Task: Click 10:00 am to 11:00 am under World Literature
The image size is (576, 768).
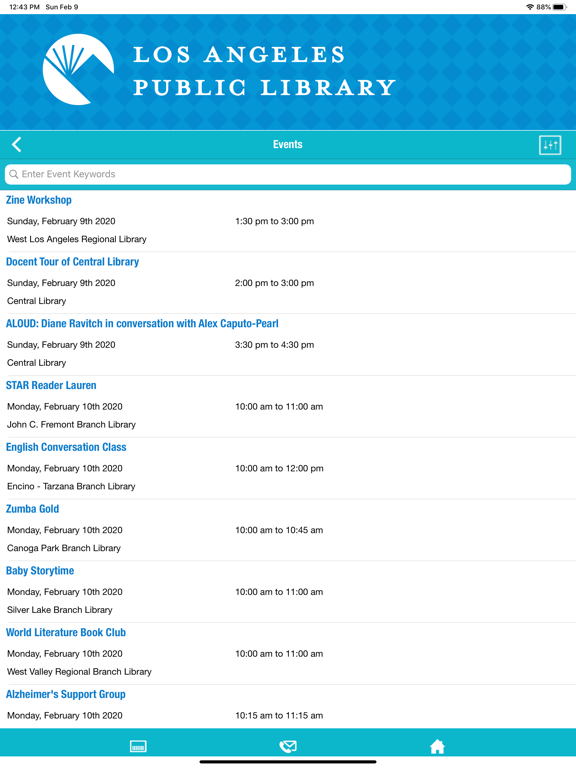Action: pyautogui.click(x=279, y=653)
